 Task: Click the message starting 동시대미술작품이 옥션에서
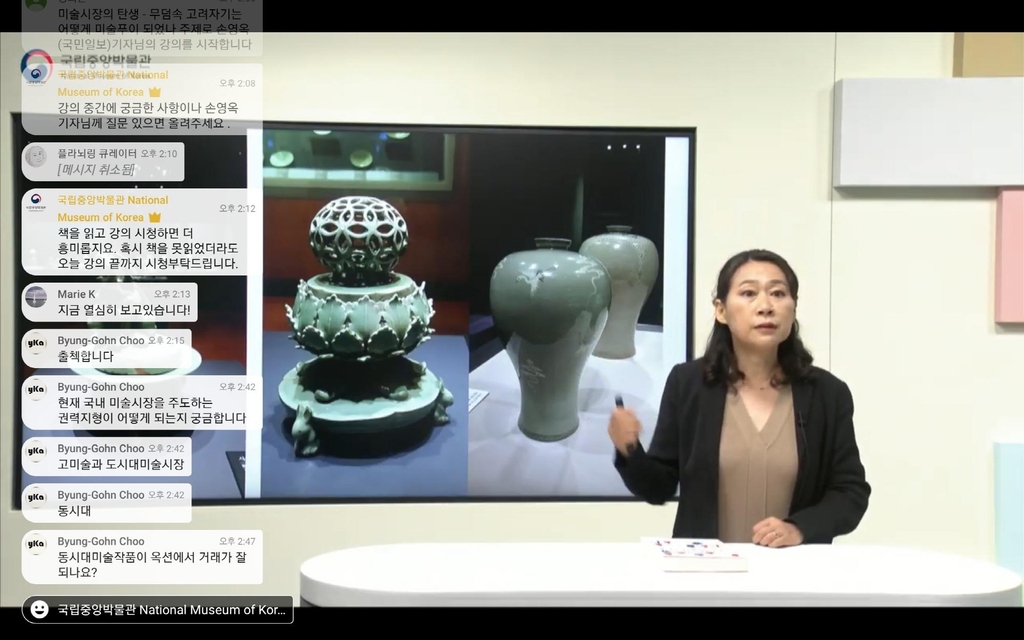(x=152, y=564)
